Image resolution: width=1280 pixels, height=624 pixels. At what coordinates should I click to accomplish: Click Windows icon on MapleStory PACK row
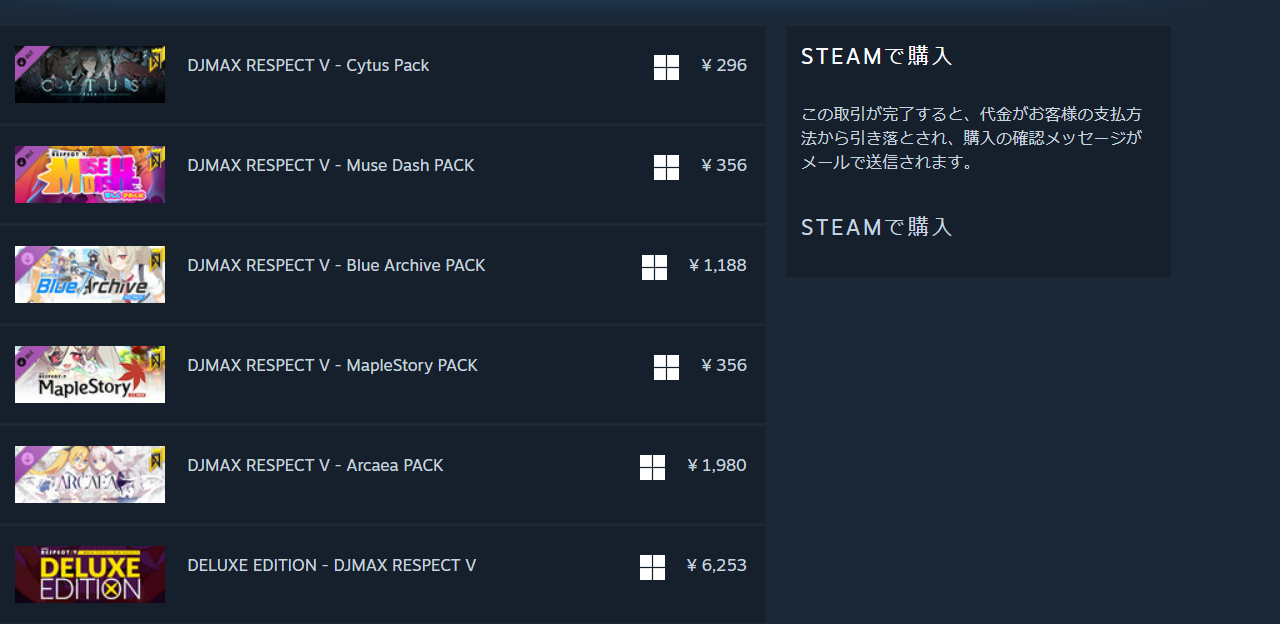666,367
